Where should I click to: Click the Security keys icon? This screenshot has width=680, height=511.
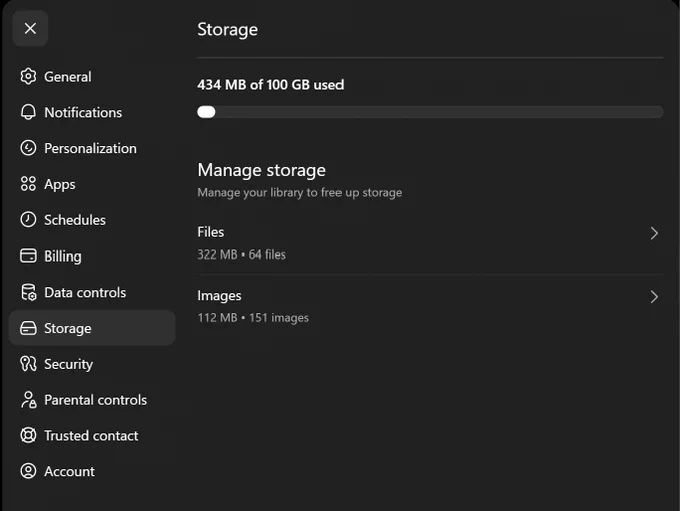[x=28, y=364]
